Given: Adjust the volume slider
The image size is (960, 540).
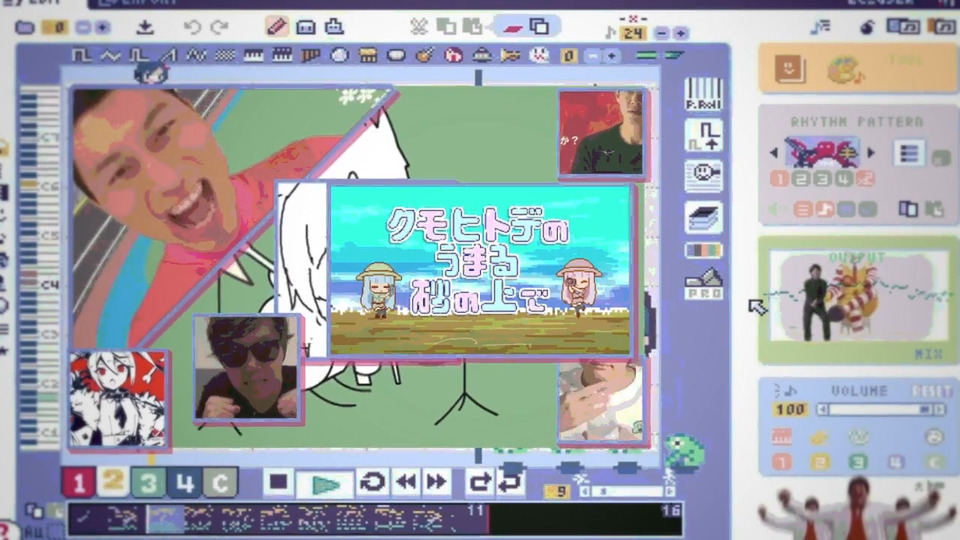Looking at the screenshot, I should (880, 409).
